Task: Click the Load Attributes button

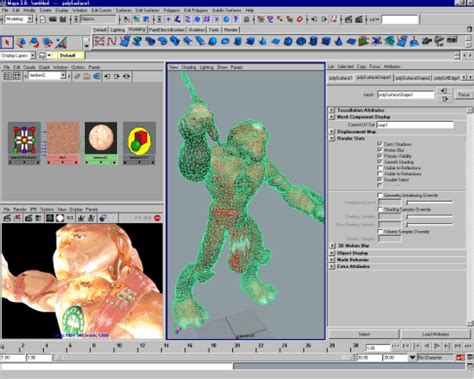Action: (435, 334)
